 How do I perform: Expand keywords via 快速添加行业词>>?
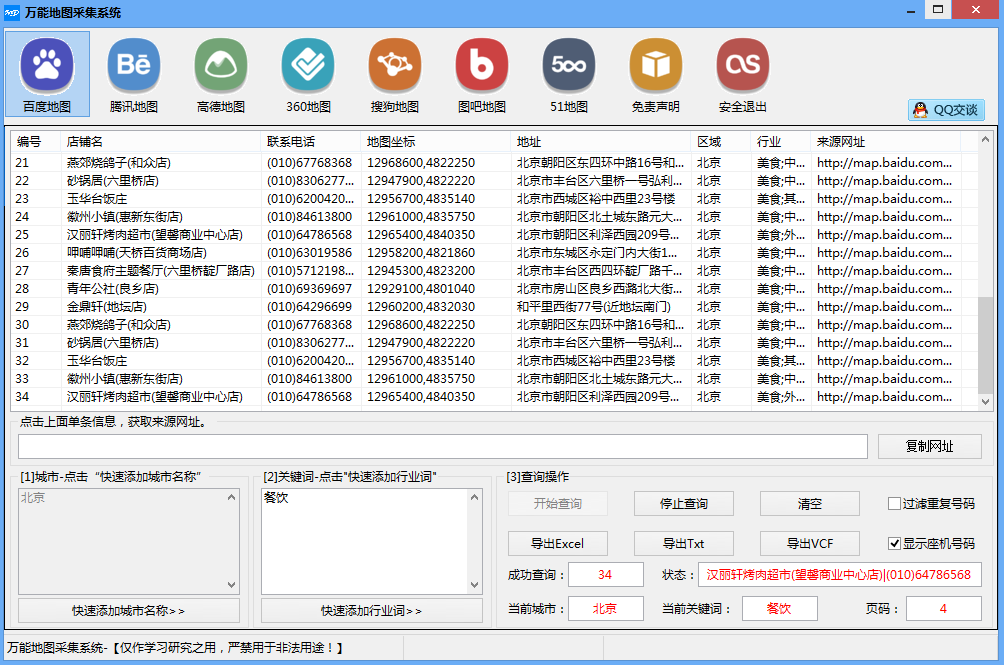pos(371,610)
